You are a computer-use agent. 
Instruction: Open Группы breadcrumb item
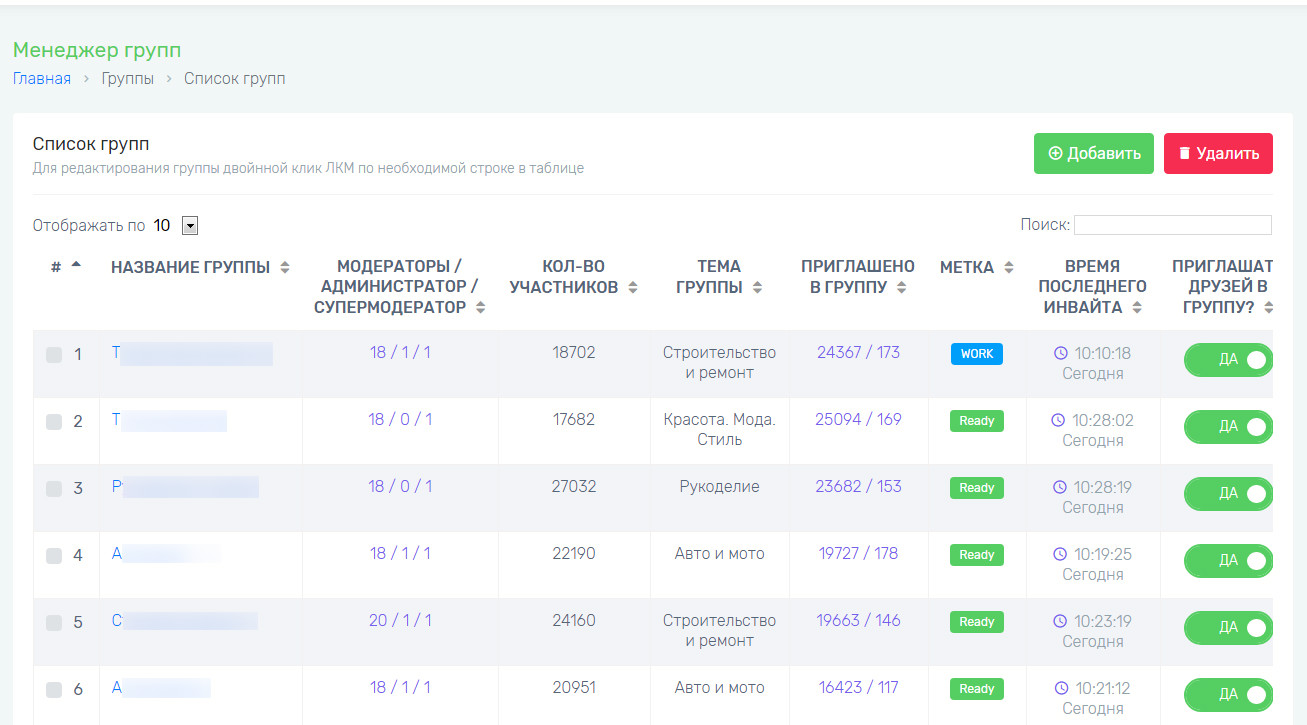point(128,79)
